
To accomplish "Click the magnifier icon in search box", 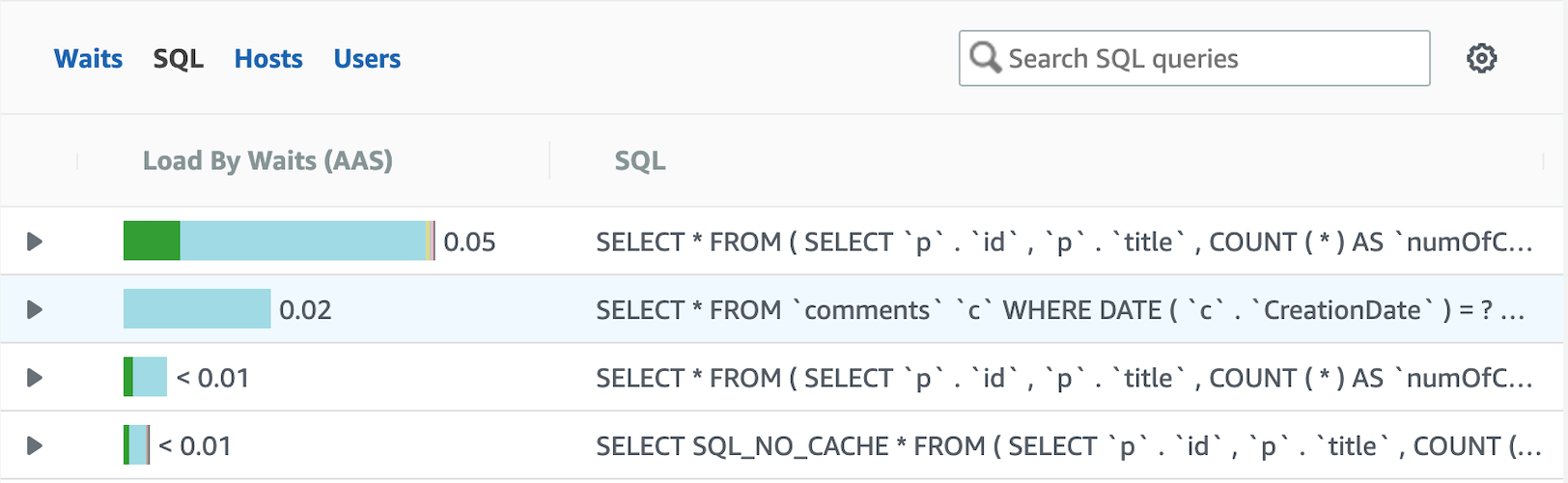I will click(985, 58).
